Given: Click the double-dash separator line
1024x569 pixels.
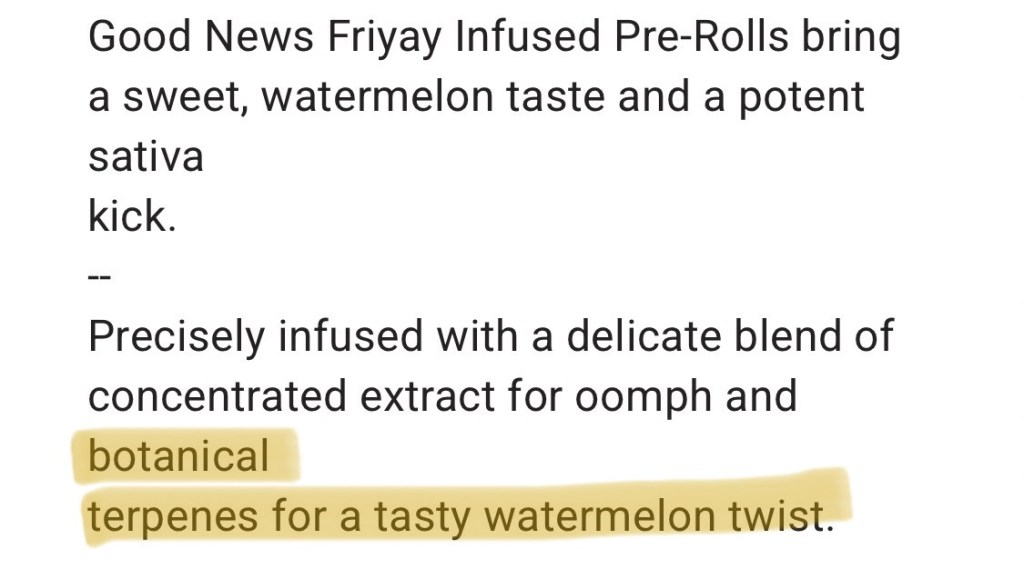Looking at the screenshot, I should click(x=99, y=278).
